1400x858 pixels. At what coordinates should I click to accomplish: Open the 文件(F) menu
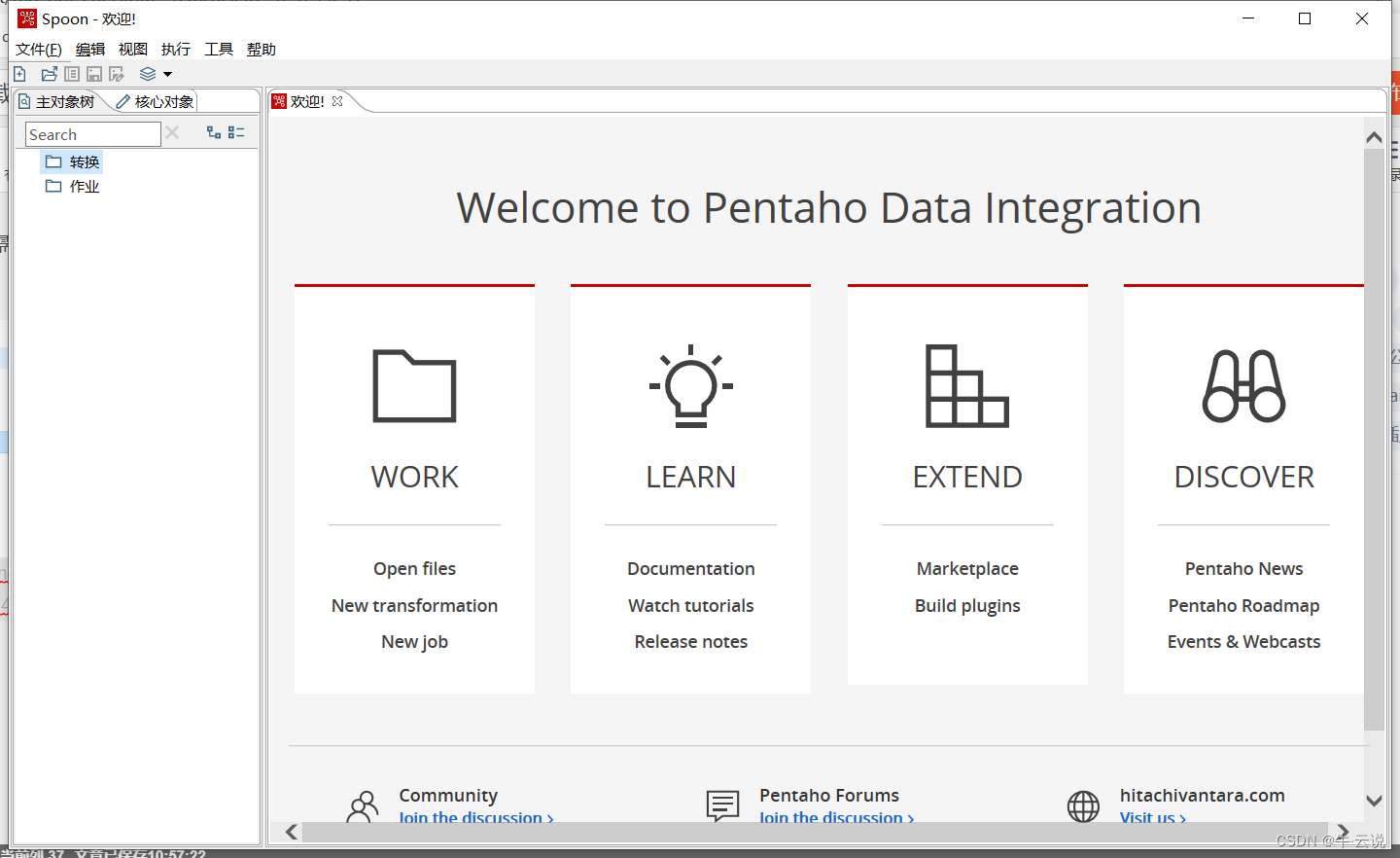[x=39, y=50]
